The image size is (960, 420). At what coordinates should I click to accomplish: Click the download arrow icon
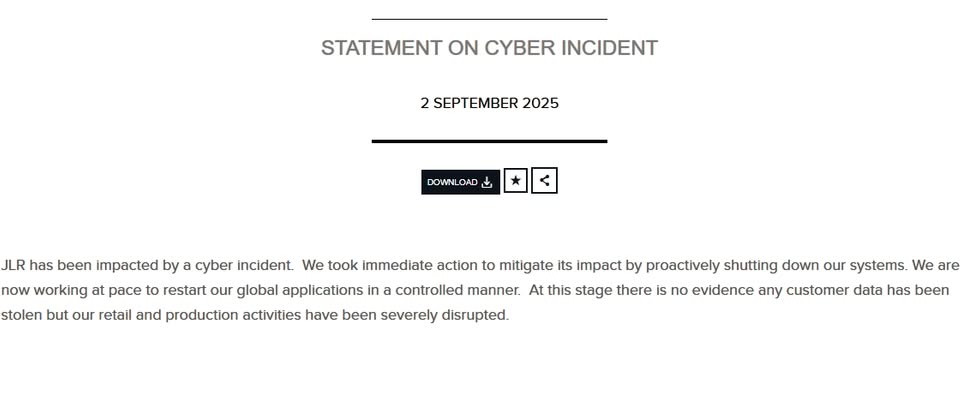point(487,182)
